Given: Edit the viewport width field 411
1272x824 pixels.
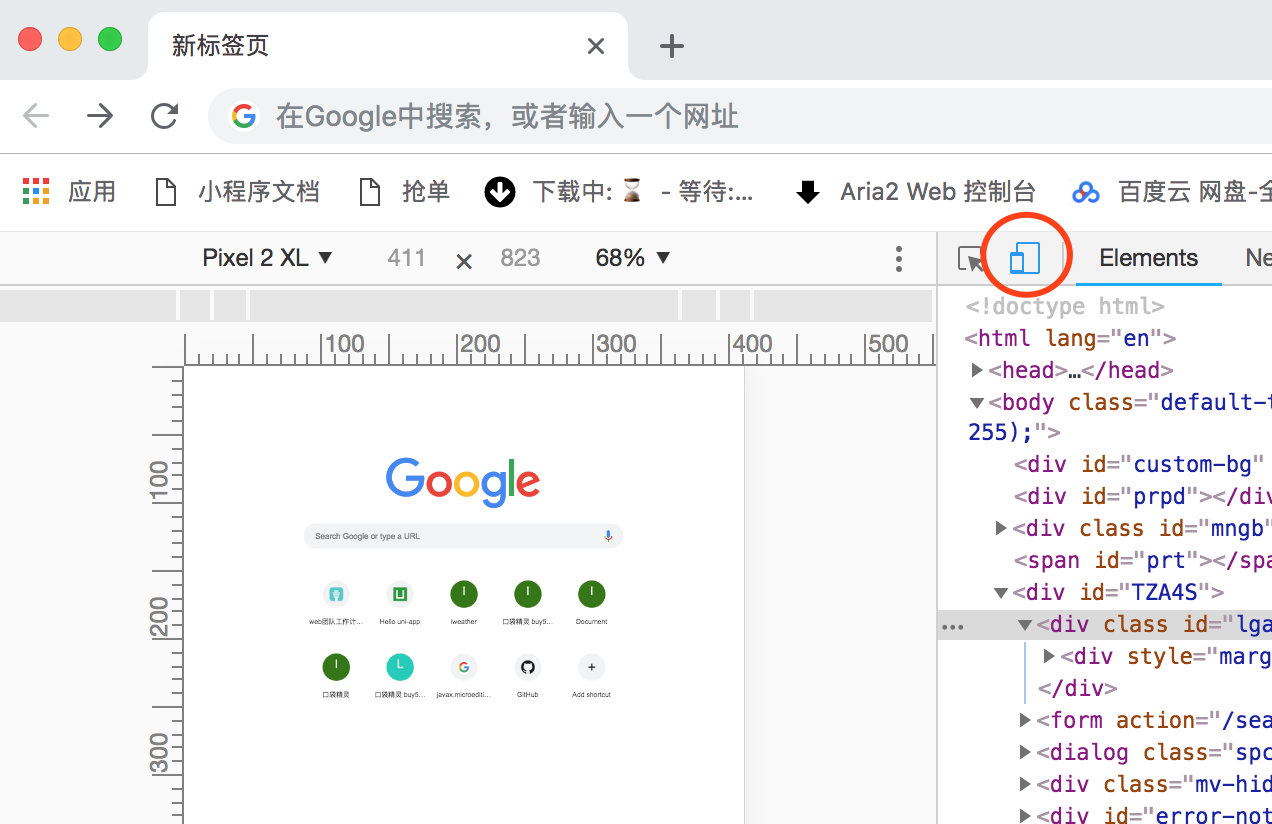Looking at the screenshot, I should [x=407, y=258].
